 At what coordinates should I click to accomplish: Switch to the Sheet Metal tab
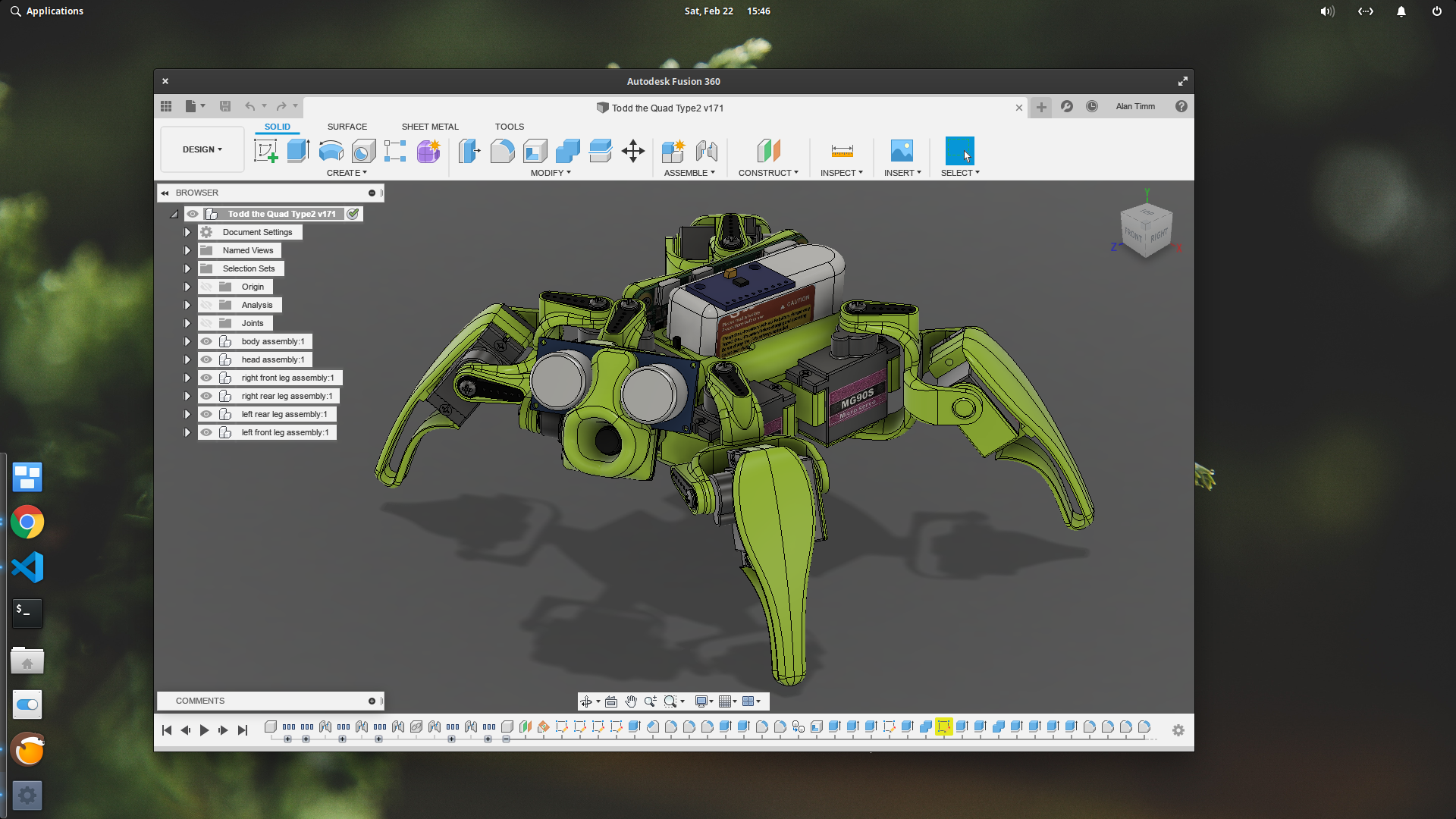click(429, 126)
